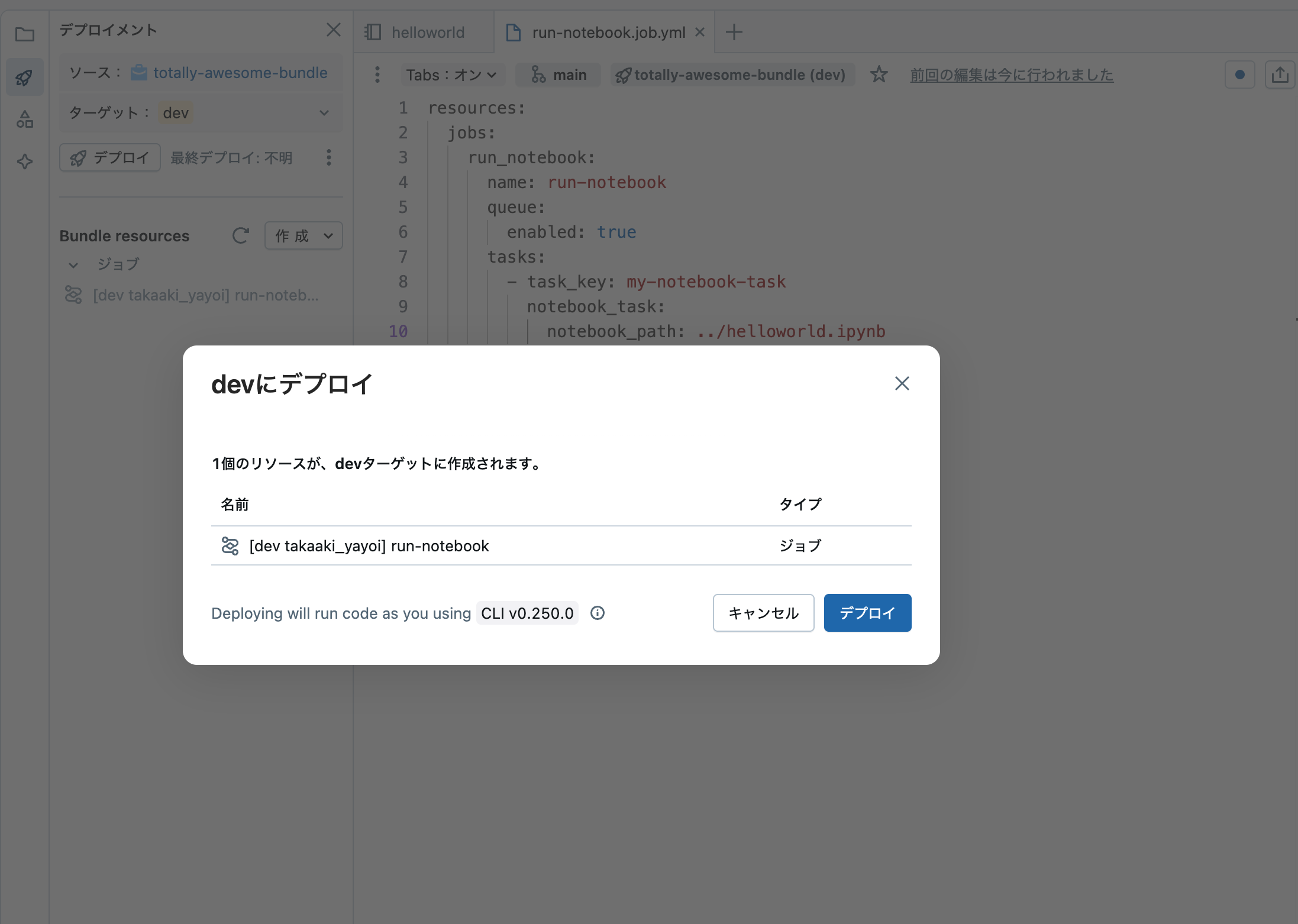Image resolution: width=1298 pixels, height=924 pixels.
Task: Collapse the ジョブ section in Bundle resources
Action: pyautogui.click(x=73, y=265)
